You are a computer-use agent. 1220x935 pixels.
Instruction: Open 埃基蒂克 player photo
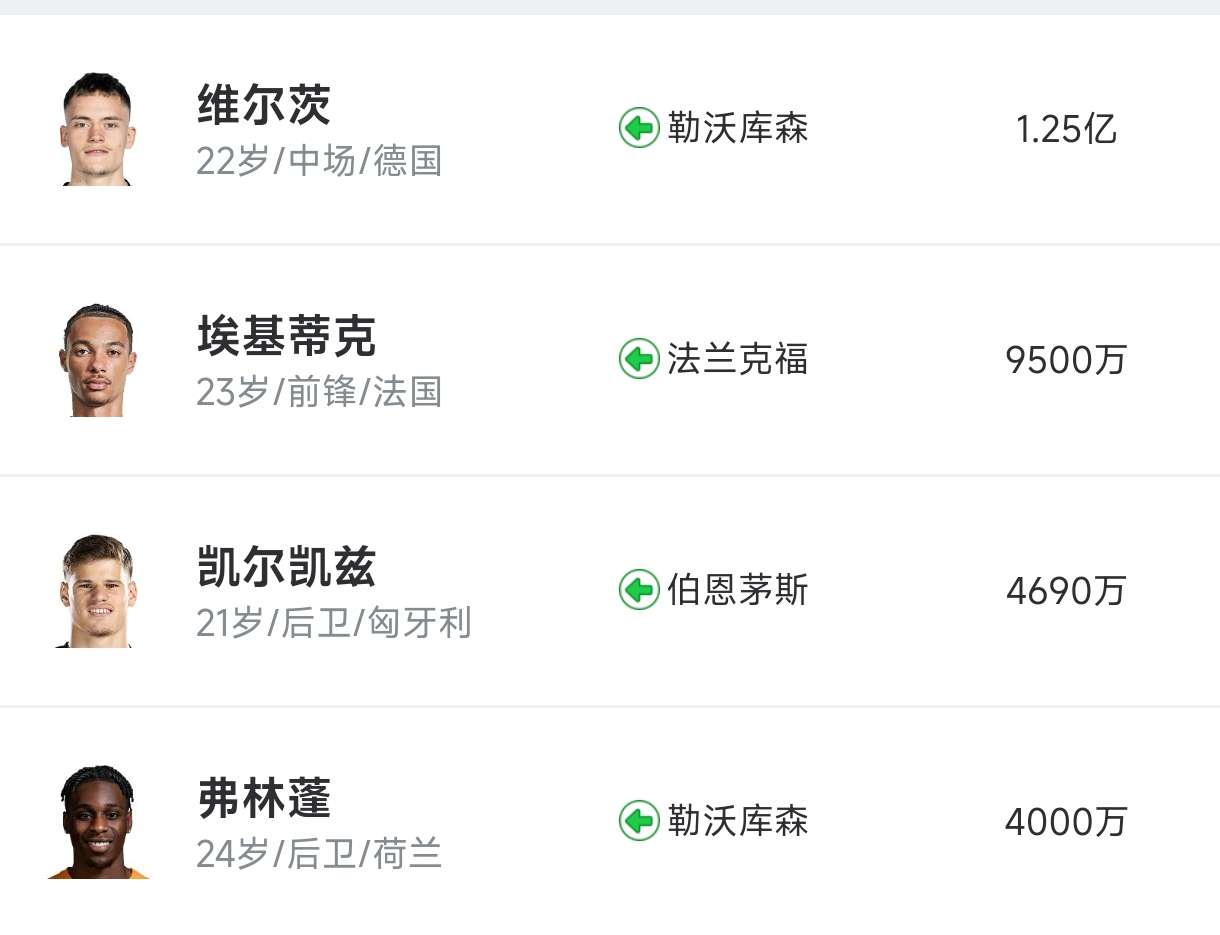pyautogui.click(x=98, y=360)
